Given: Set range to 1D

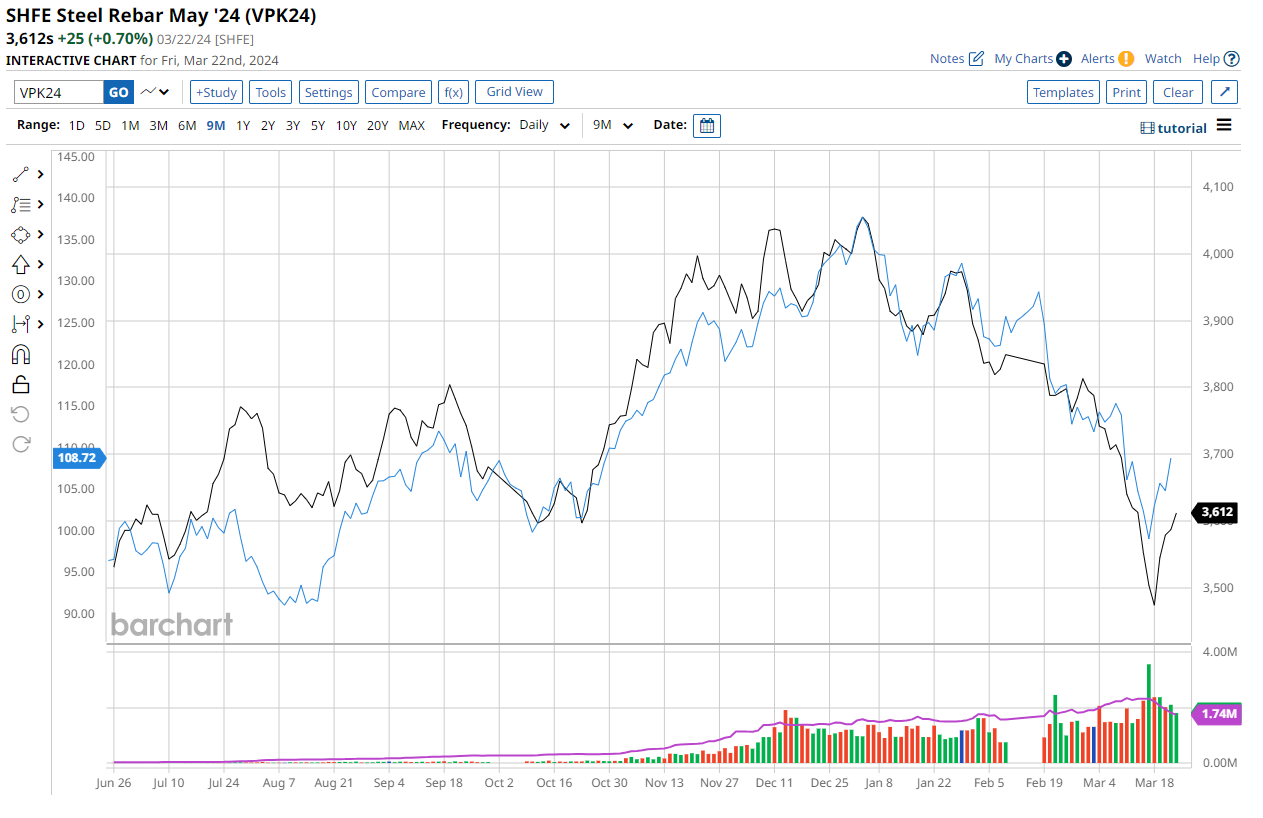Looking at the screenshot, I should click(77, 125).
